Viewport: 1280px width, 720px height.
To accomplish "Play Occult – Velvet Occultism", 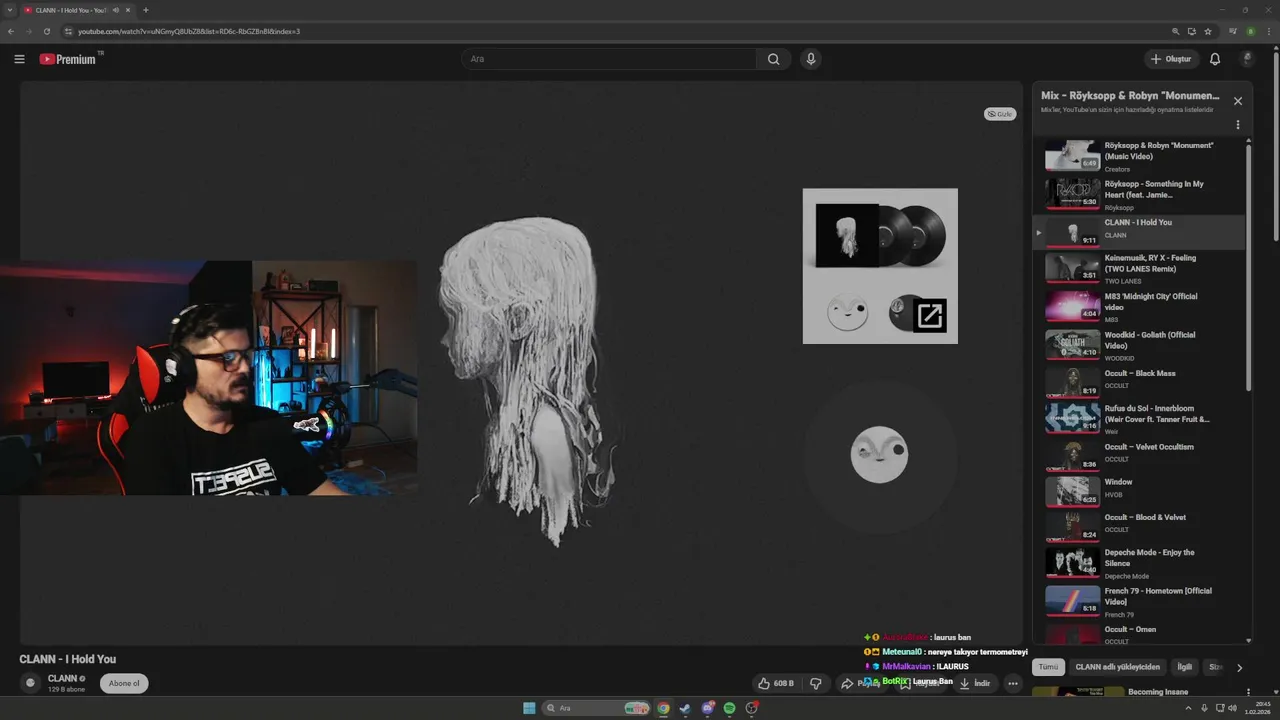I will 1139,456.
